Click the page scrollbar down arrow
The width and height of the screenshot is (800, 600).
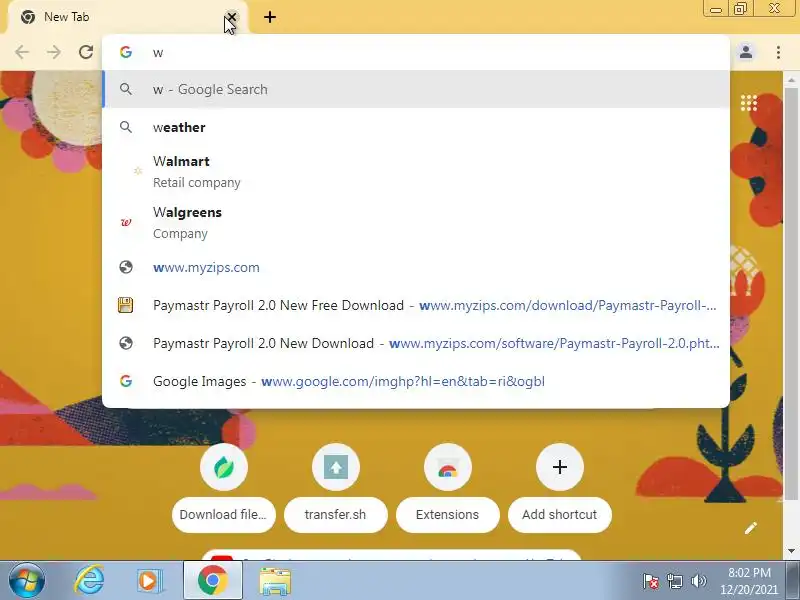(x=791, y=551)
